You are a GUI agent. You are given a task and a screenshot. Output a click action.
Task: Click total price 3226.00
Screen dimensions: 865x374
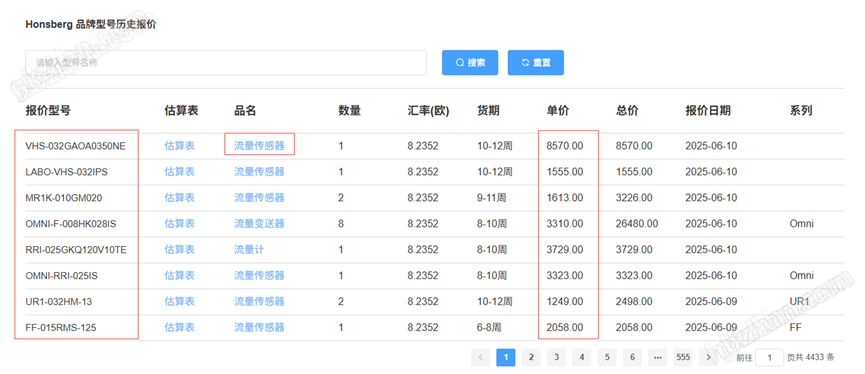coord(634,198)
